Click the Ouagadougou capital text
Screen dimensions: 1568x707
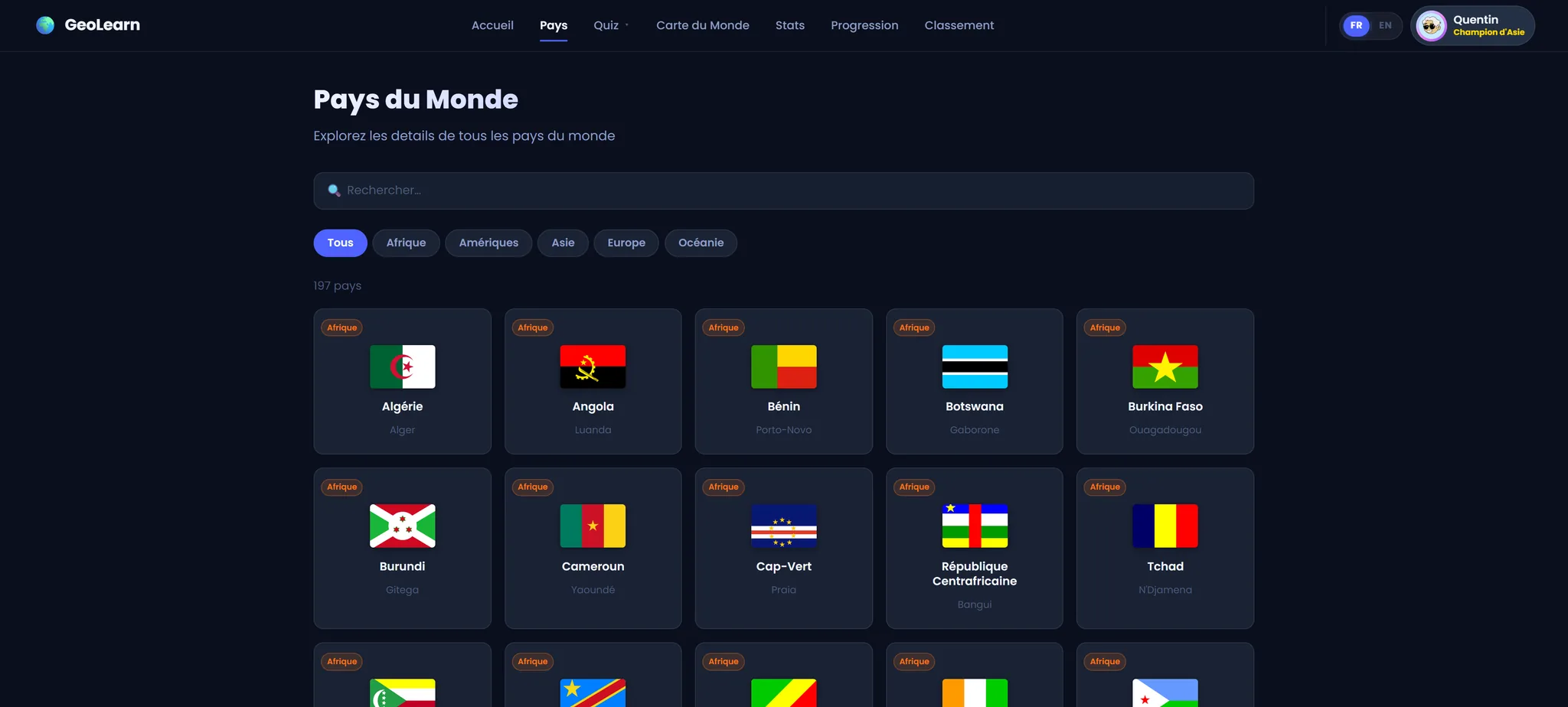pyautogui.click(x=1165, y=430)
